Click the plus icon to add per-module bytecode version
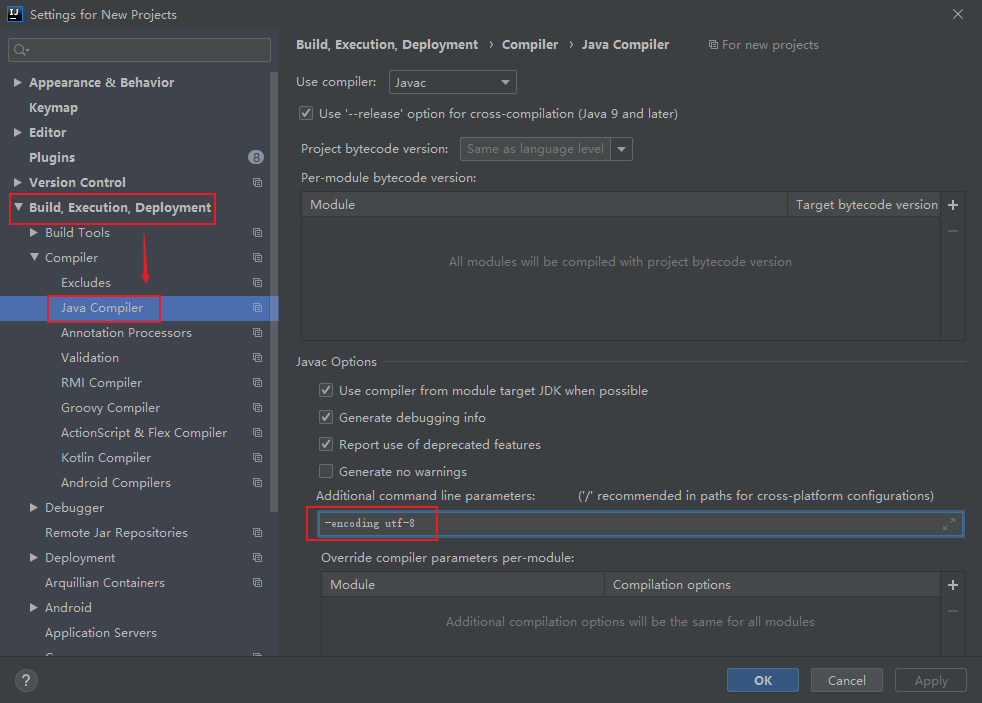Image resolution: width=982 pixels, height=703 pixels. coord(952,205)
